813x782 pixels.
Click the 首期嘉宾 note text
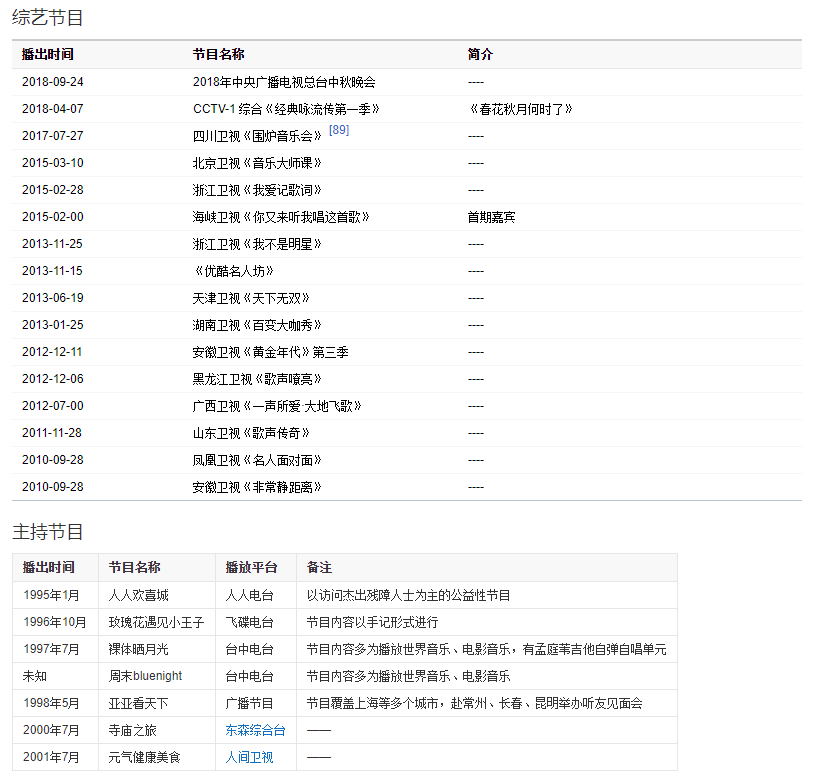491,217
